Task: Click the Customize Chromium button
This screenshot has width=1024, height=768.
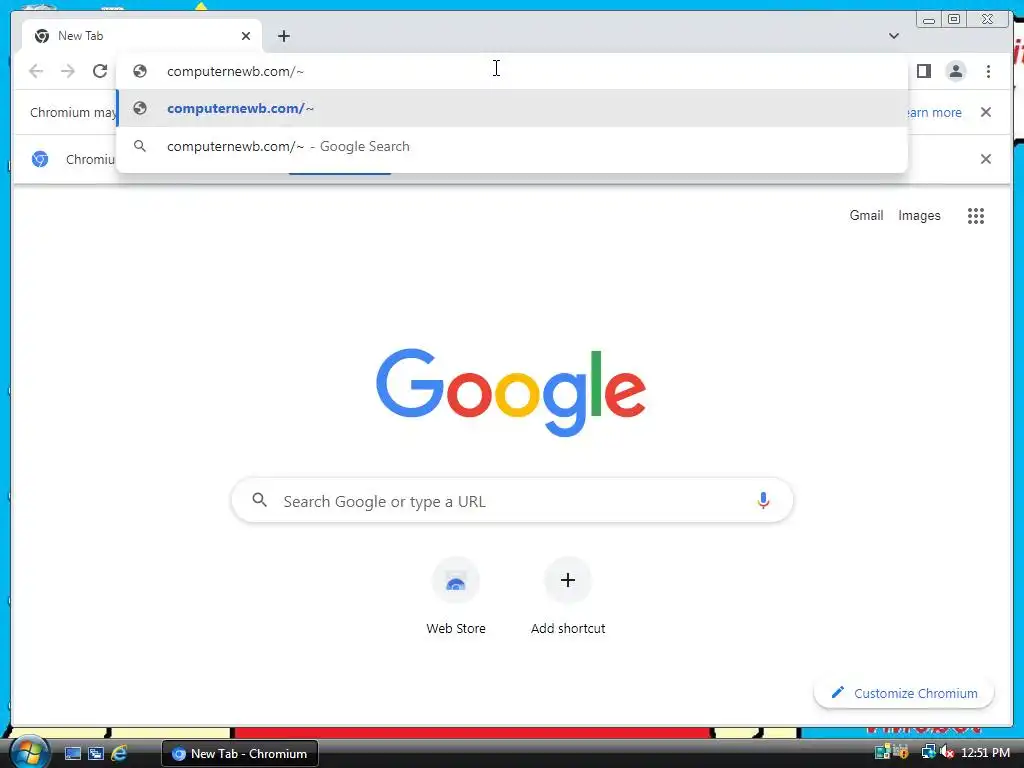Action: coord(904,693)
